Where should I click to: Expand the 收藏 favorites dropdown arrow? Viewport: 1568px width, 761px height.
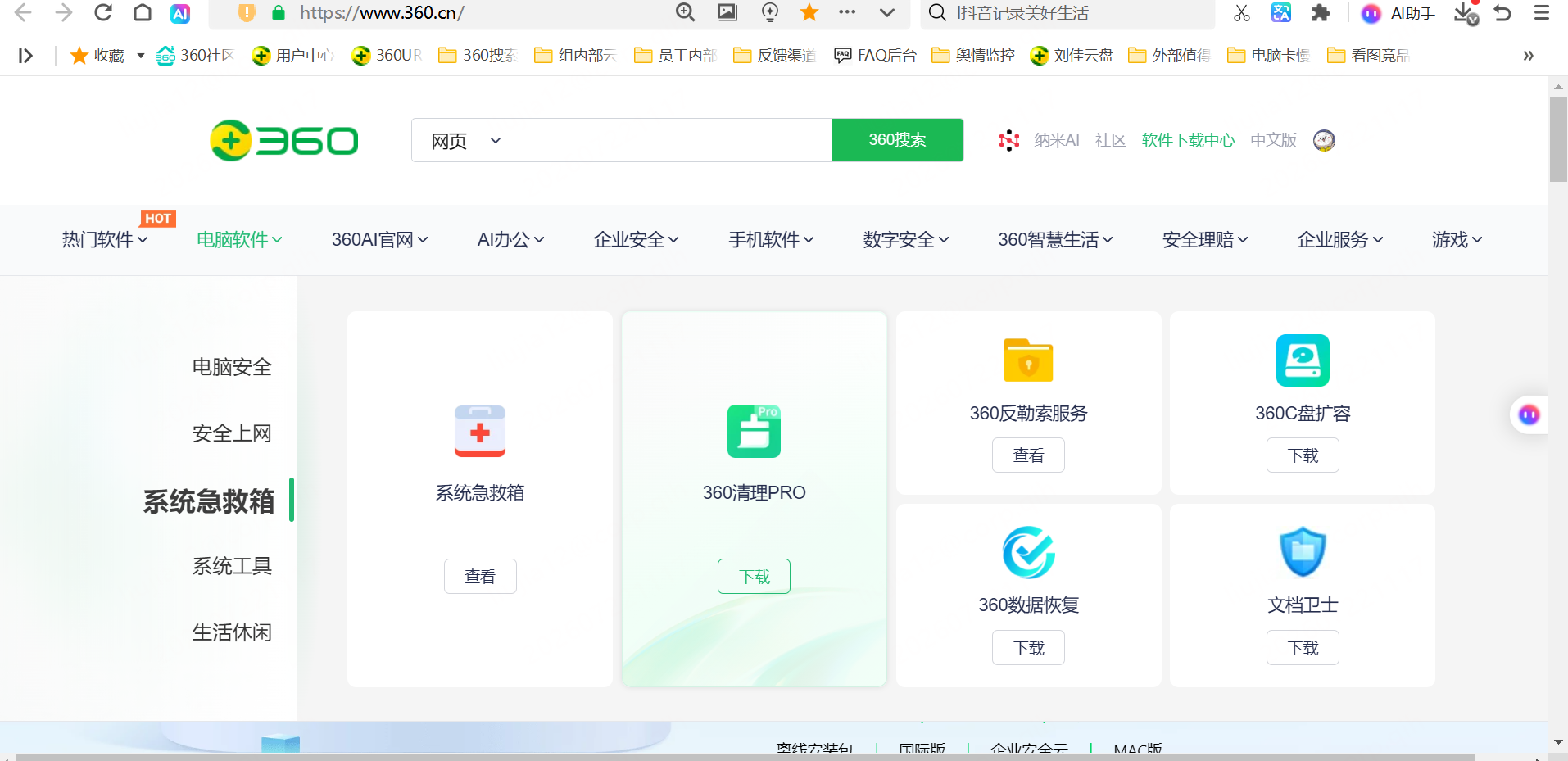coord(141,56)
